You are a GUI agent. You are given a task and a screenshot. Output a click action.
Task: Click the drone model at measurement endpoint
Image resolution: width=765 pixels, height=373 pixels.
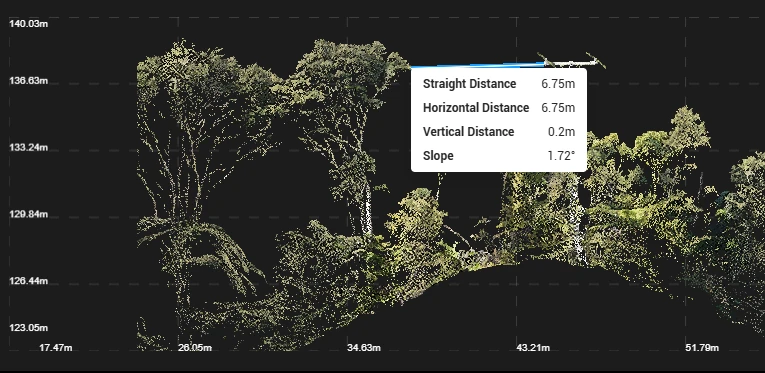(x=571, y=61)
